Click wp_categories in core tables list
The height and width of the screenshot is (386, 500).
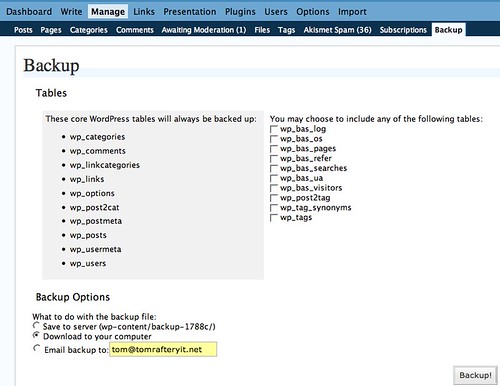[x=97, y=137]
